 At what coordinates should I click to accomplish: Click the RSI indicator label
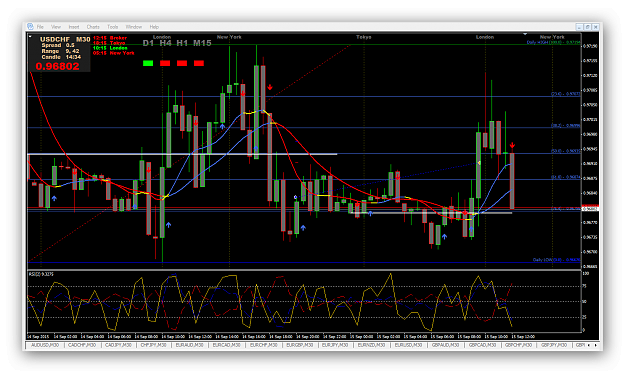click(41, 274)
